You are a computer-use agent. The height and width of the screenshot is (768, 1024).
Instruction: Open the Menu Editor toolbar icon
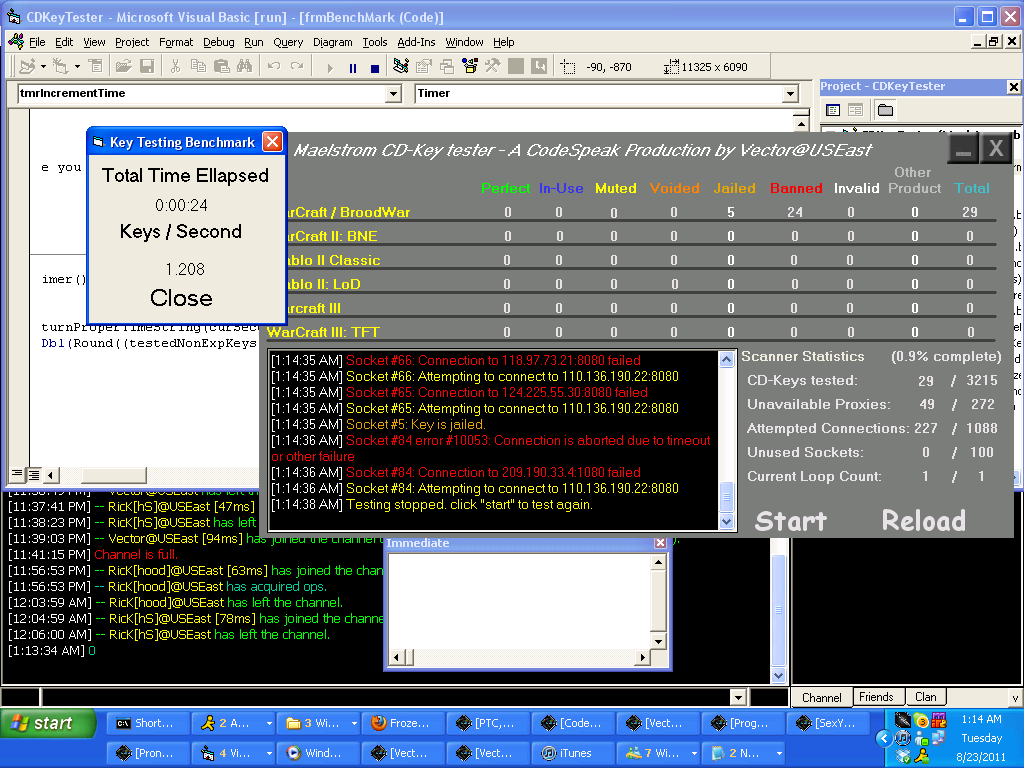[95, 67]
